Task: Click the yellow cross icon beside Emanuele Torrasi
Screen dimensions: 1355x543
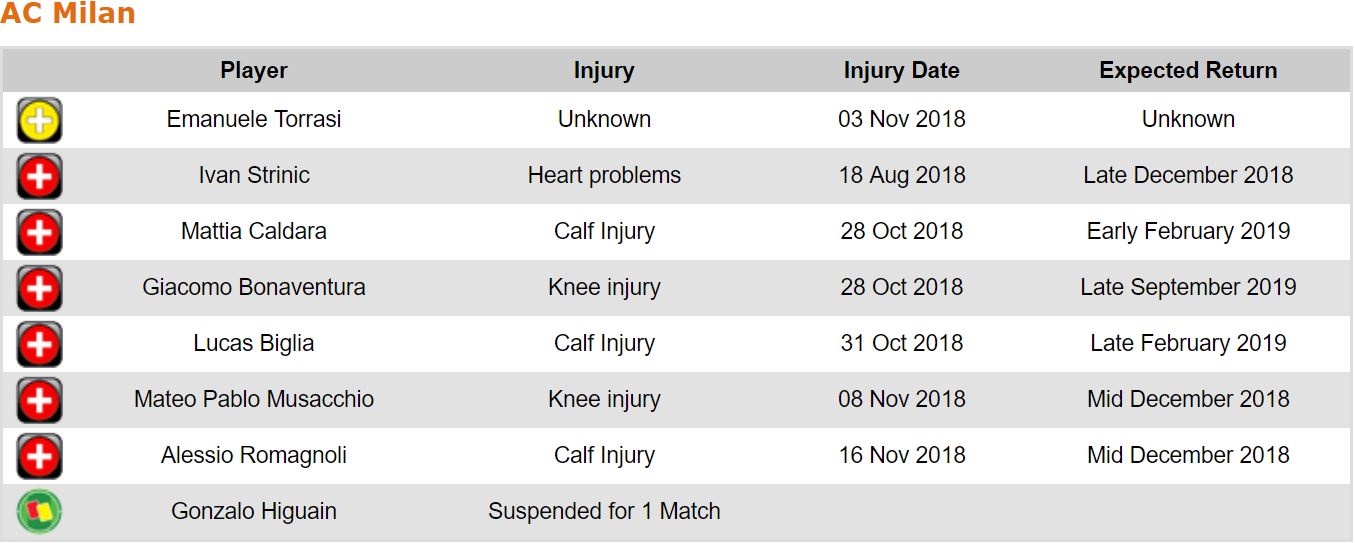Action: (39, 121)
